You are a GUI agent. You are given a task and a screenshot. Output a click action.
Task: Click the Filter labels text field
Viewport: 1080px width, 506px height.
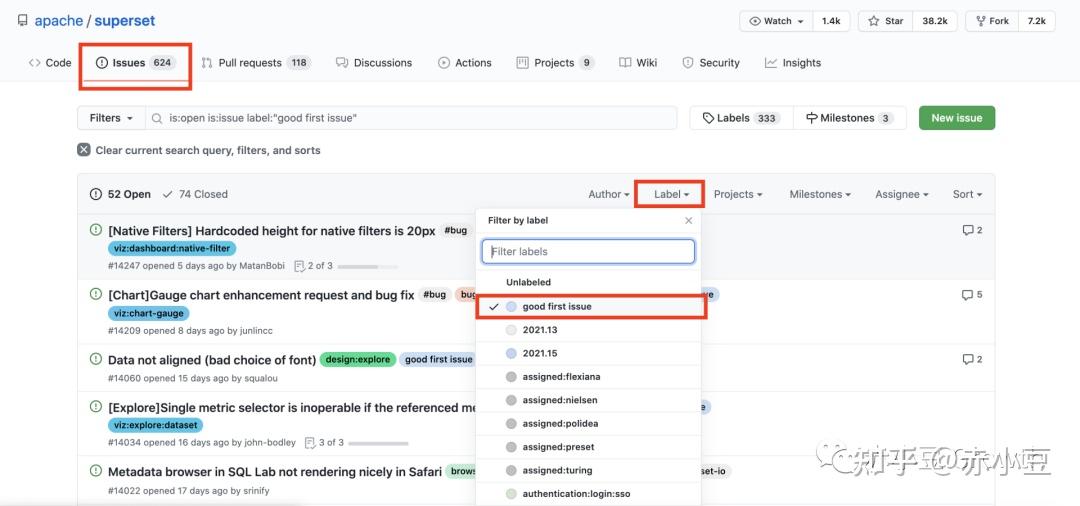588,251
